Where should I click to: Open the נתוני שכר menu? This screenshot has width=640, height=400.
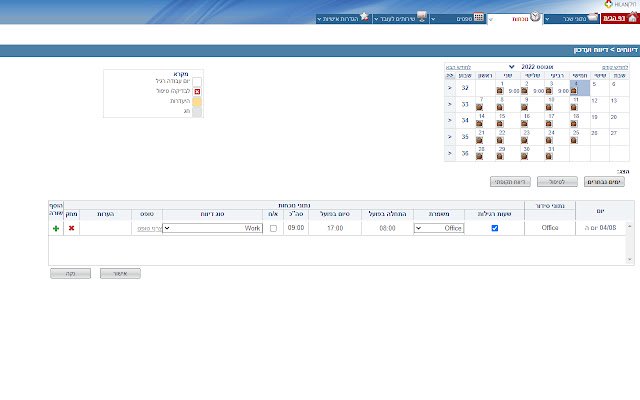(x=571, y=19)
